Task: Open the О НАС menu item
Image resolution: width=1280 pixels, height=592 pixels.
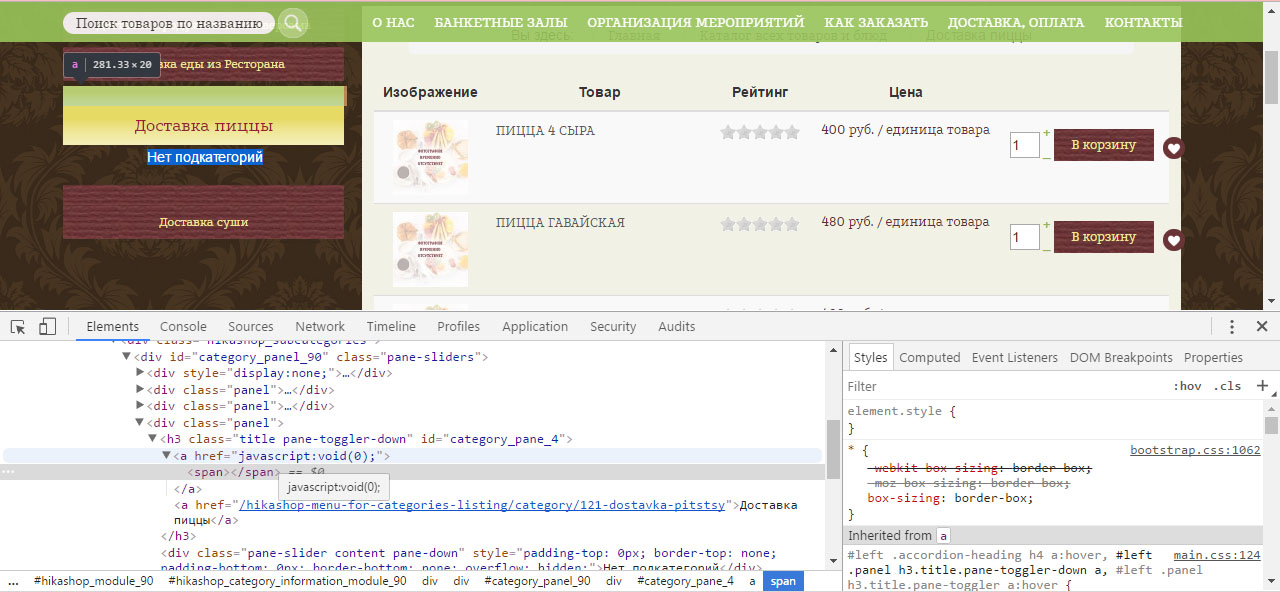Action: coord(393,22)
